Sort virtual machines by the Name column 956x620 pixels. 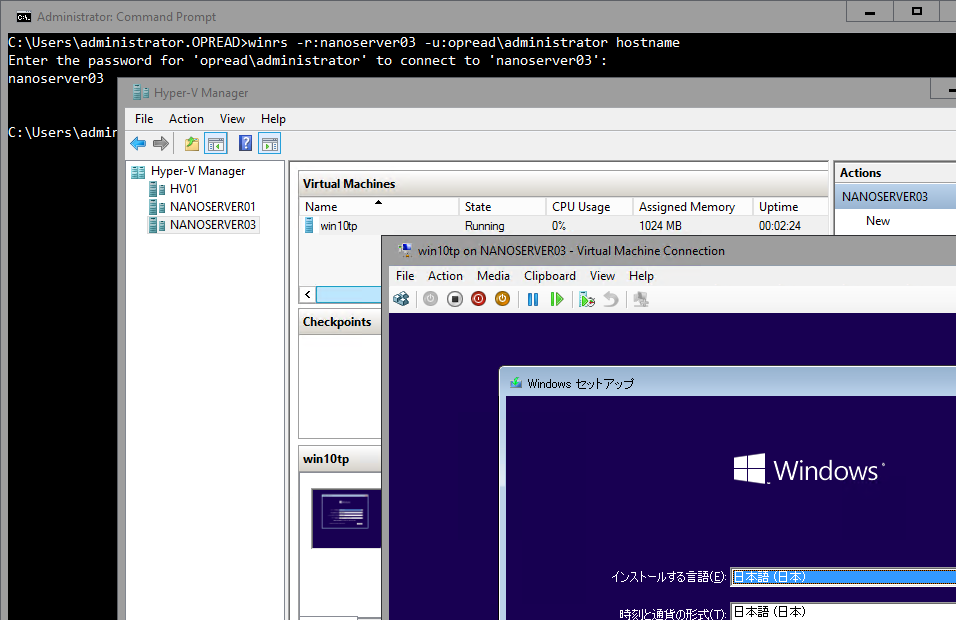tap(378, 207)
